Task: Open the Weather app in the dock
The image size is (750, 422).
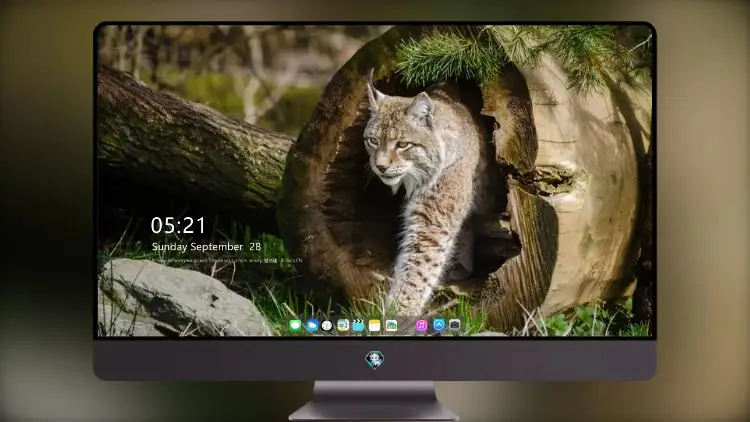Action: click(312, 325)
